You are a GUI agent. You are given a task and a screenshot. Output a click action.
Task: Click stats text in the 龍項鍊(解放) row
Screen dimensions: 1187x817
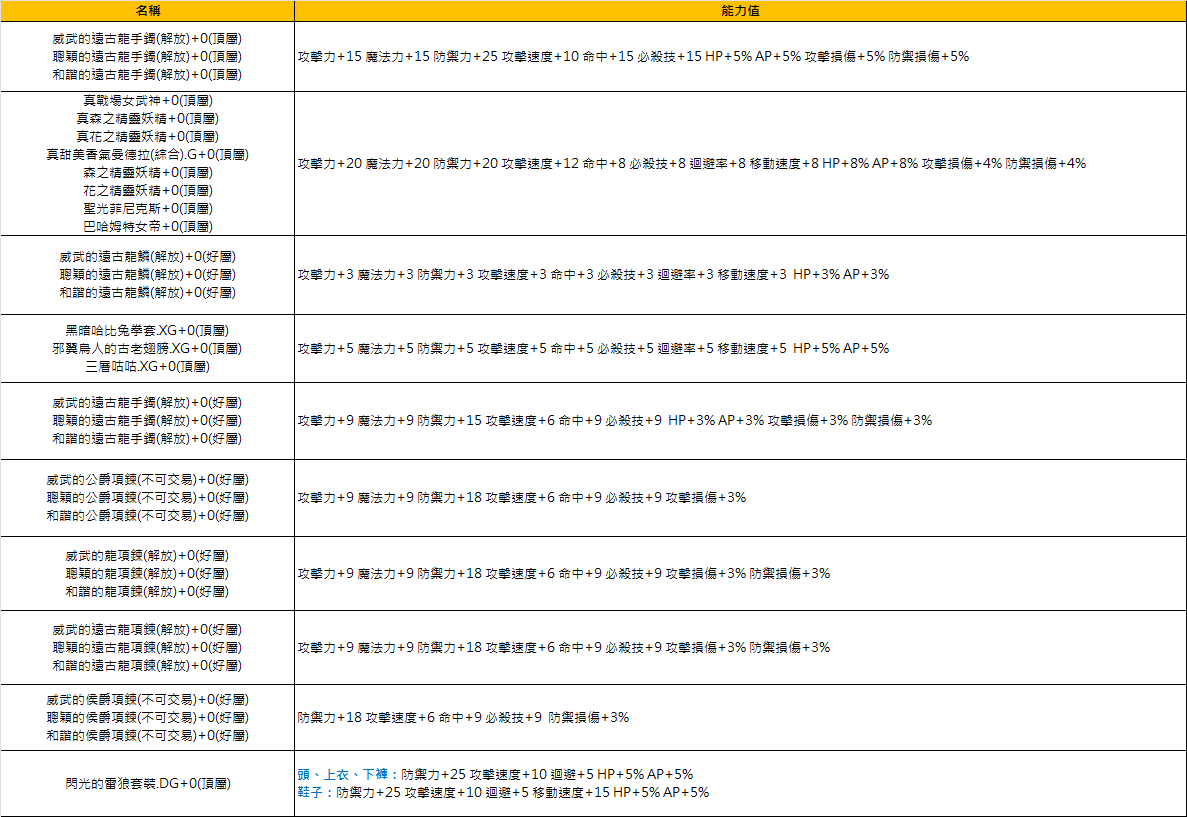point(564,574)
